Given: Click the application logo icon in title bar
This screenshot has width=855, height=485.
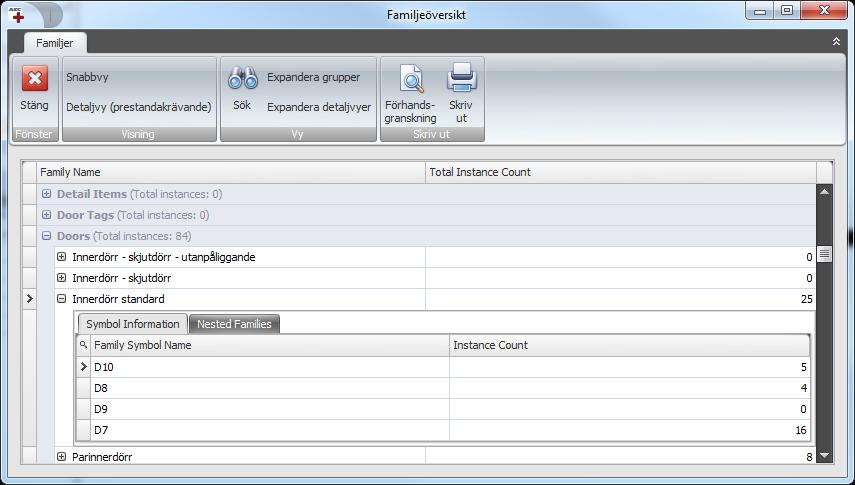Looking at the screenshot, I should click(x=18, y=15).
